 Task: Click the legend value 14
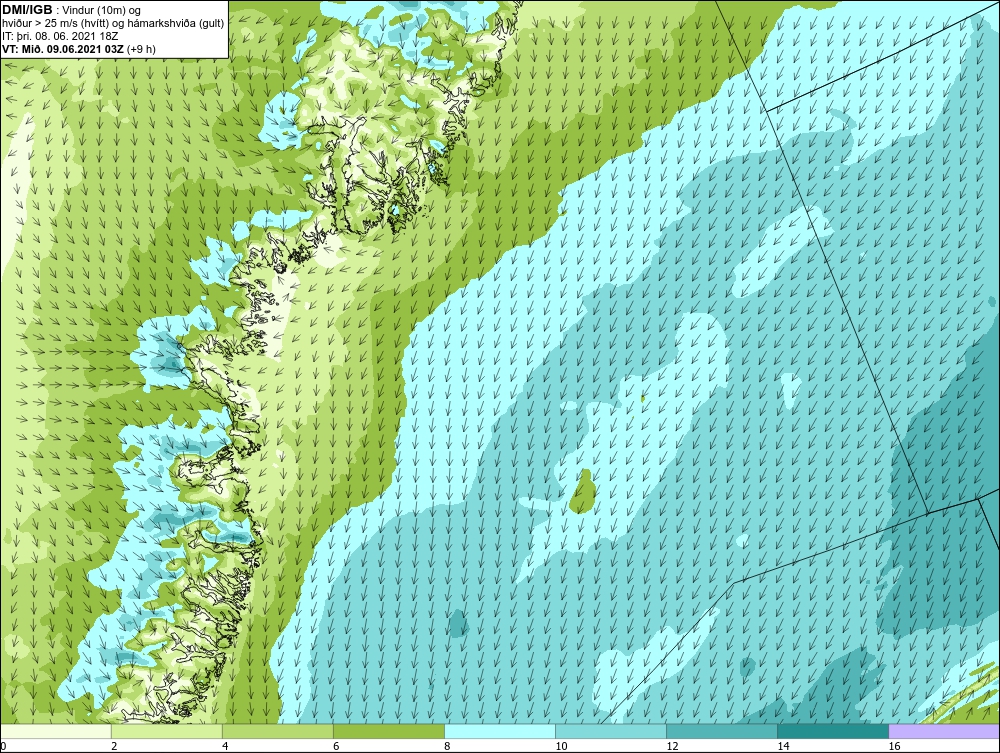(783, 746)
